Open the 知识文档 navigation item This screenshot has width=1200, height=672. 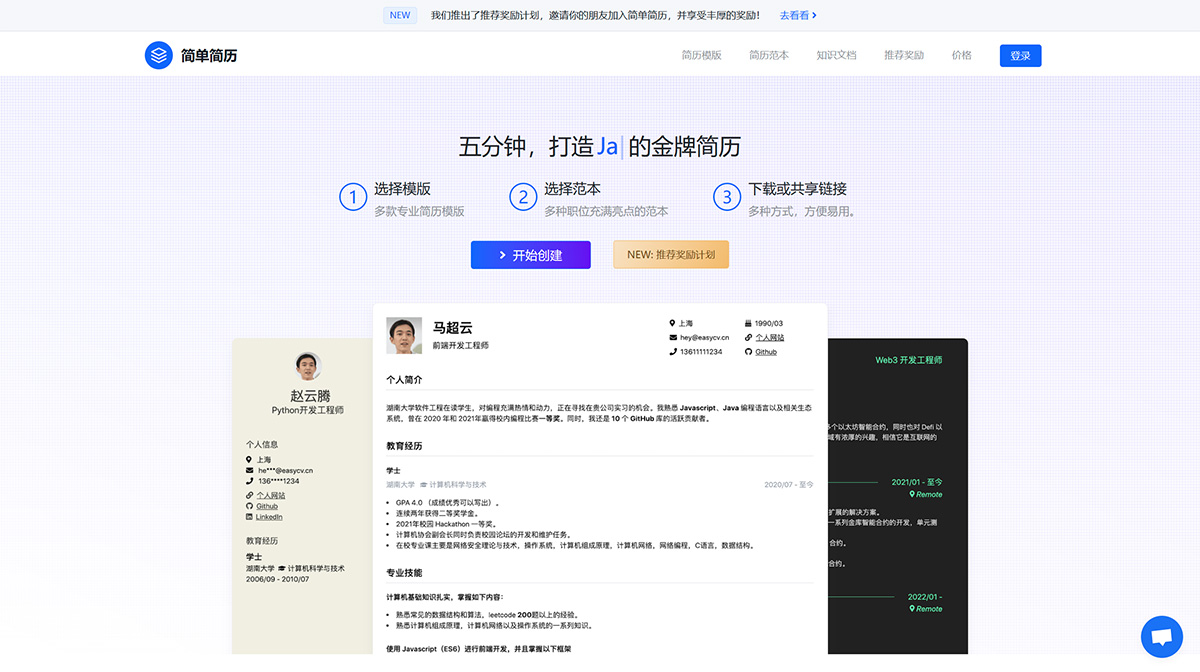click(837, 55)
